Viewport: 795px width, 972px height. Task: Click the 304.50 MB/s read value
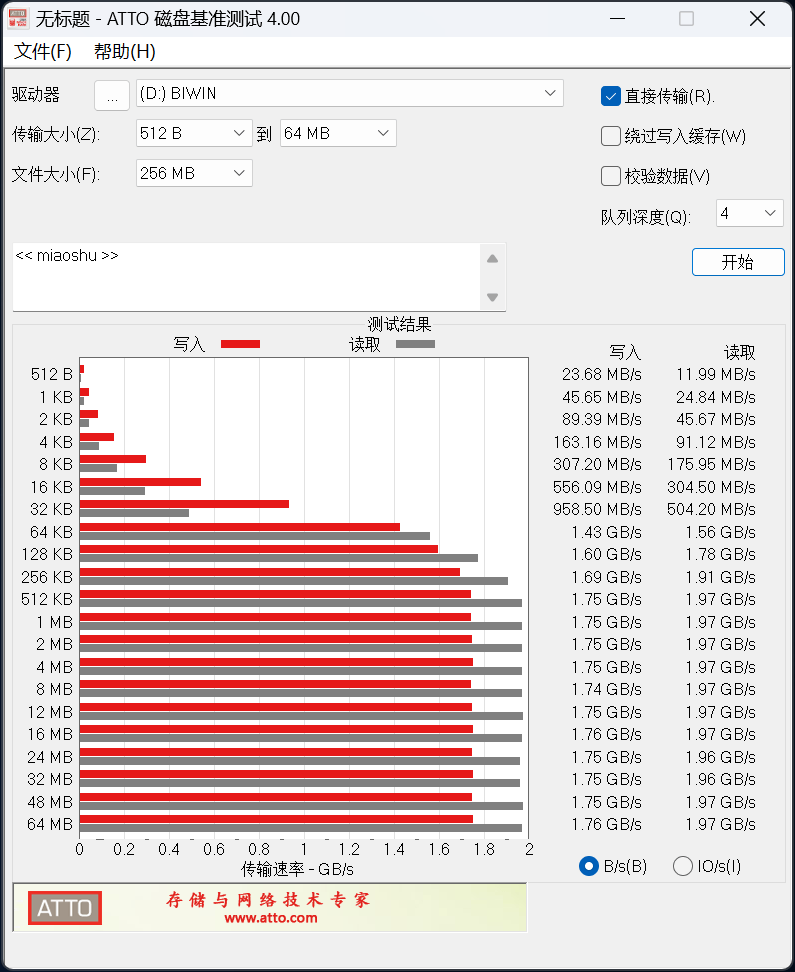coord(711,487)
